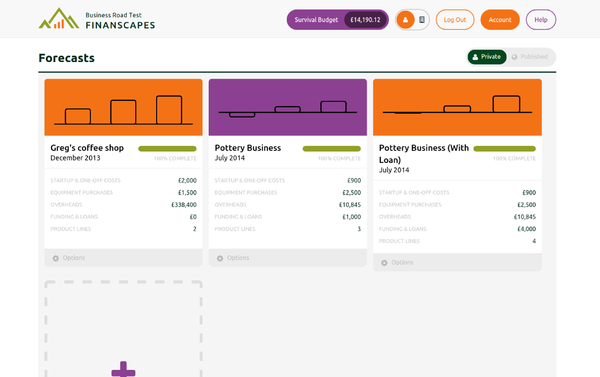This screenshot has height=377, width=600.
Task: Click £1,500 equipment purchases value
Action: [187, 193]
